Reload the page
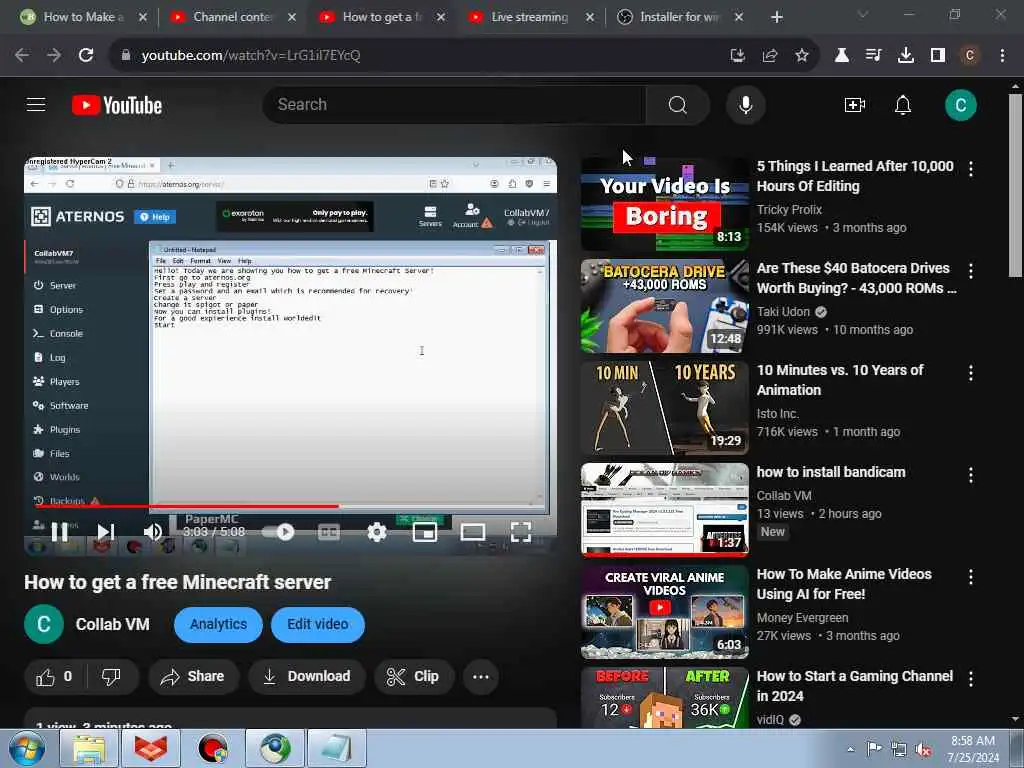This screenshot has height=768, width=1024. tap(86, 56)
